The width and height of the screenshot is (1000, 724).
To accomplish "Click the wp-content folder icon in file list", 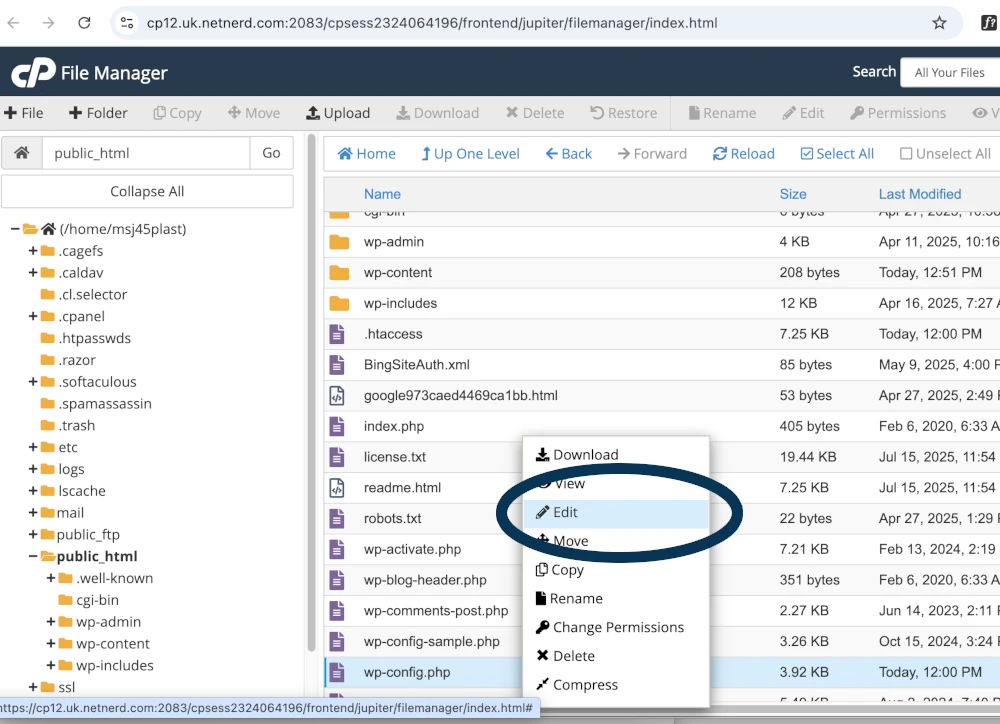I will [x=339, y=272].
